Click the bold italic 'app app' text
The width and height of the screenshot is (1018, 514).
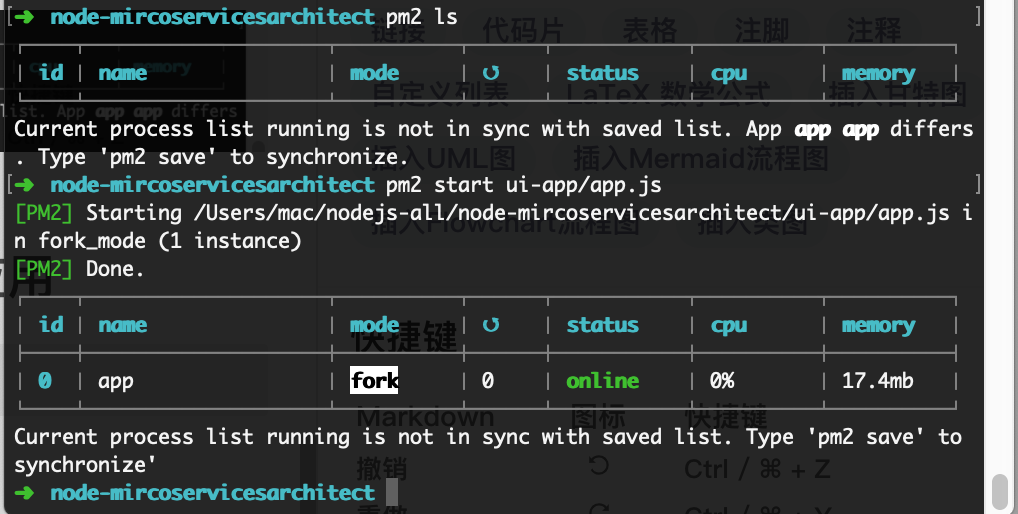[x=836, y=130]
